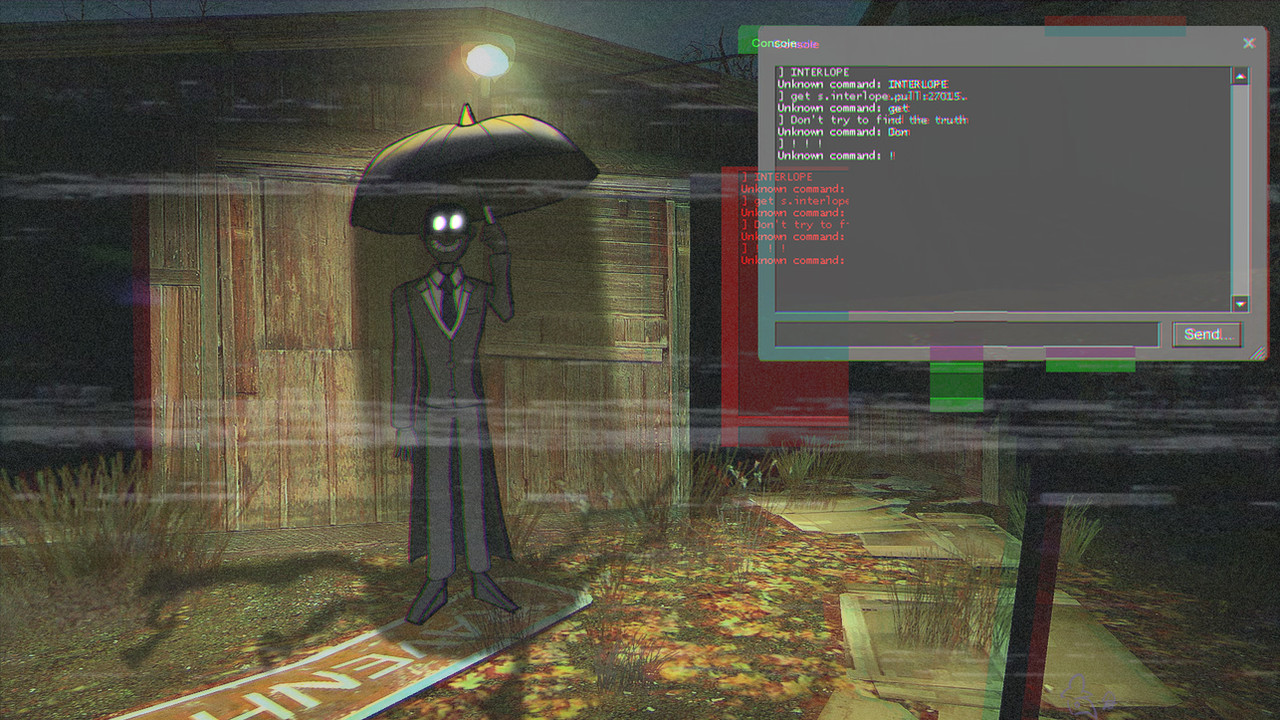Select 'Unknown command: get' line

[843, 109]
